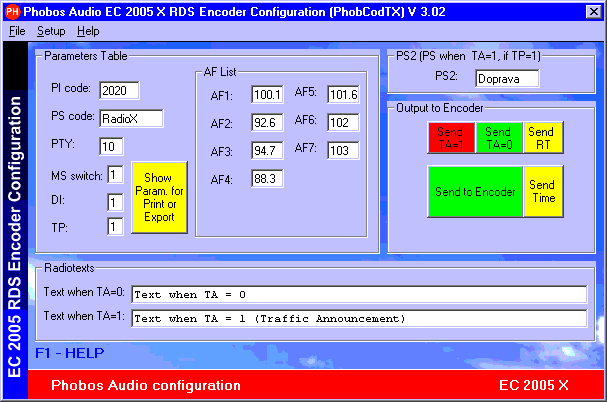Click the MS switch: label

[77, 176]
